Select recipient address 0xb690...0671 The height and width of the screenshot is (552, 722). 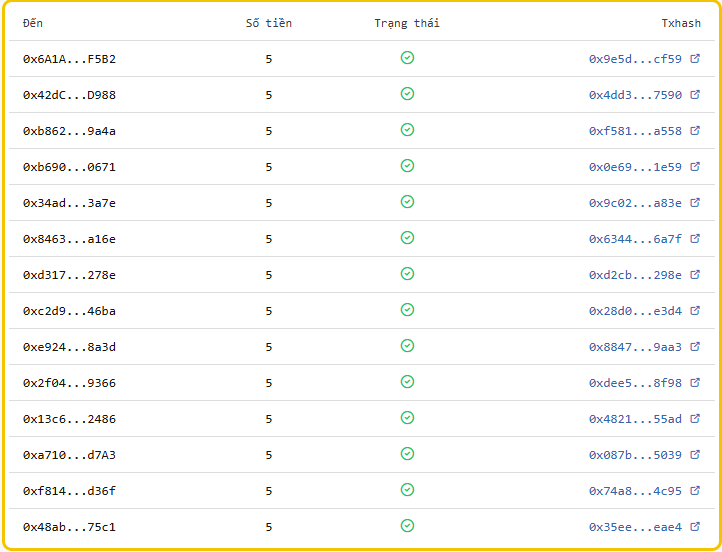coord(69,167)
